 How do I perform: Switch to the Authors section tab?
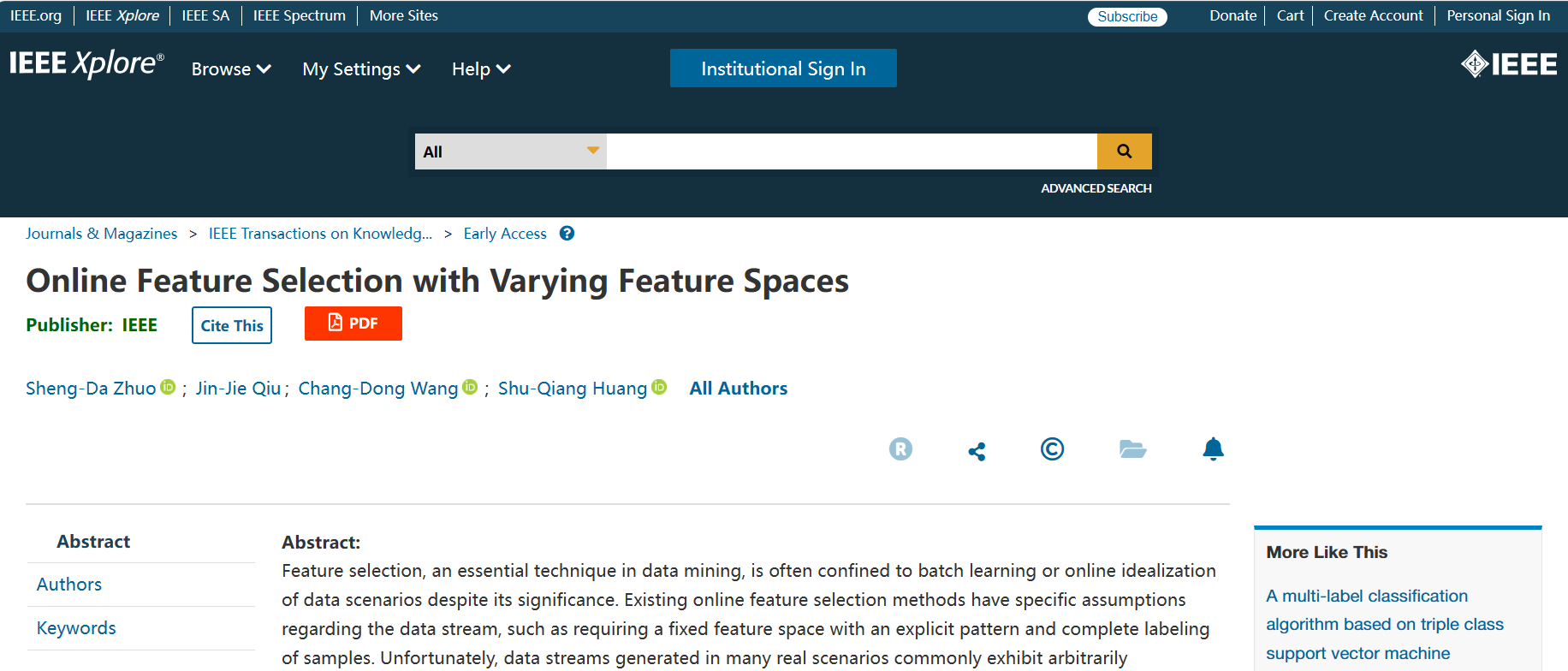click(69, 585)
